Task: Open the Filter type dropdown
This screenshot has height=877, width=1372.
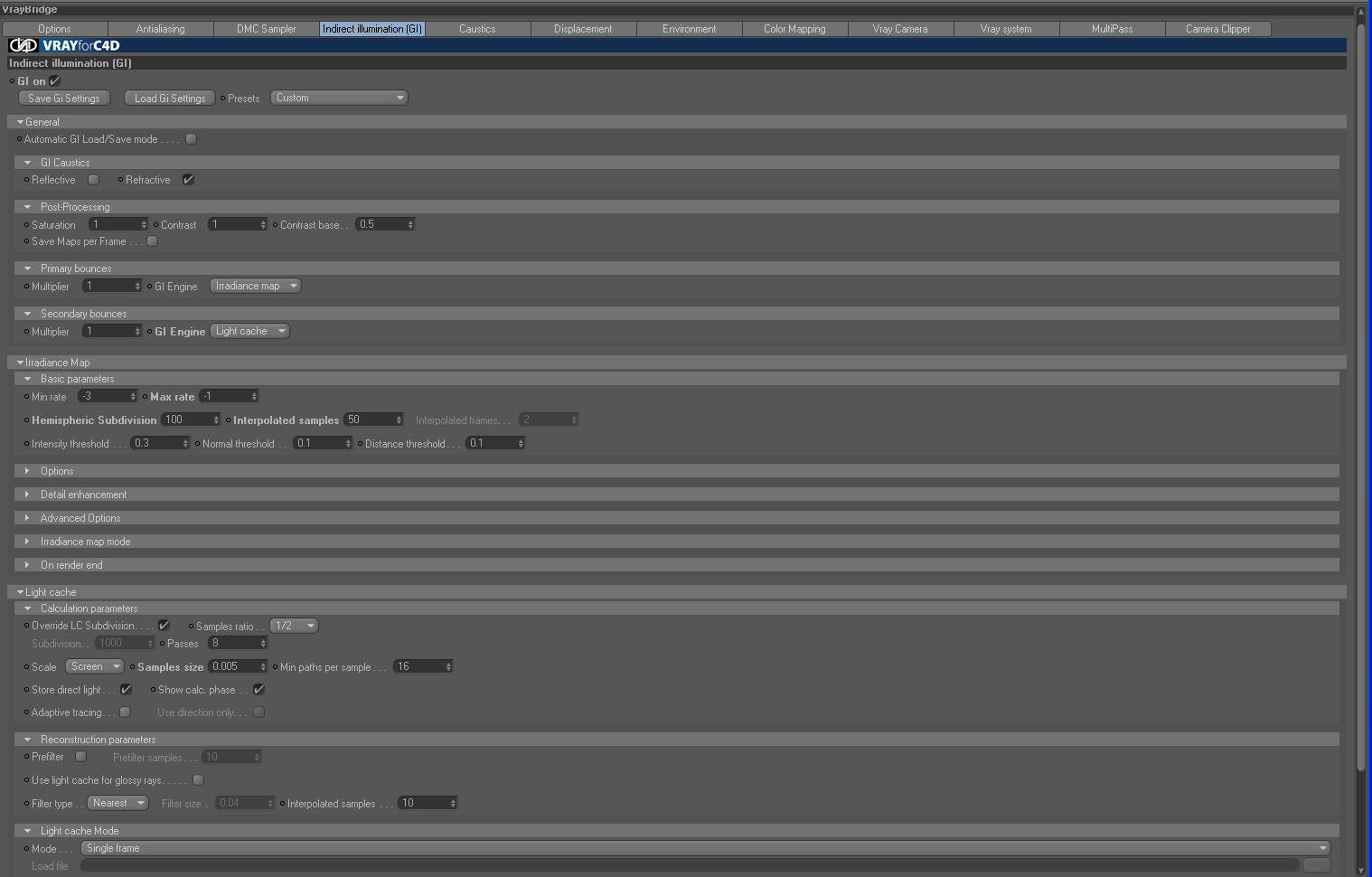Action: coord(117,803)
